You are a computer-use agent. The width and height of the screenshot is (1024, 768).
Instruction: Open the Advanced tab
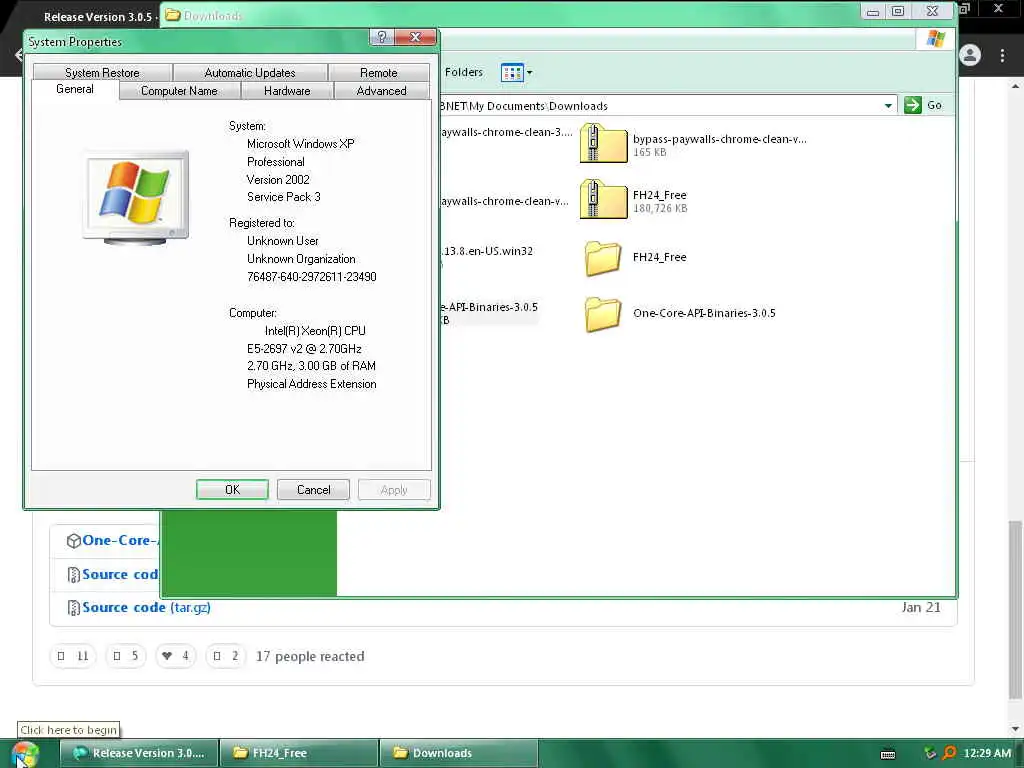(x=381, y=91)
